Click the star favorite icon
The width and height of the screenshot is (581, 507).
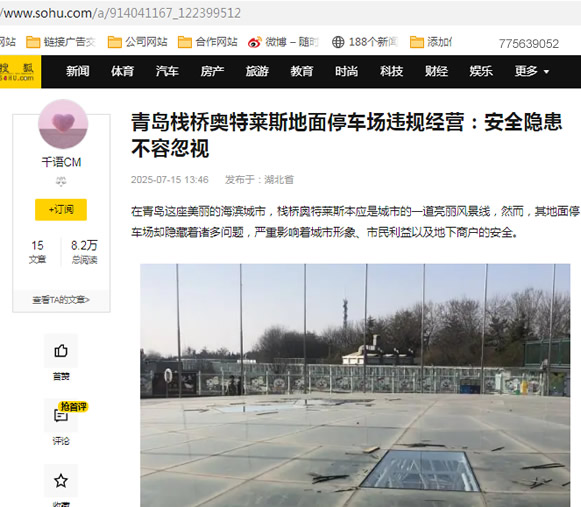point(61,481)
